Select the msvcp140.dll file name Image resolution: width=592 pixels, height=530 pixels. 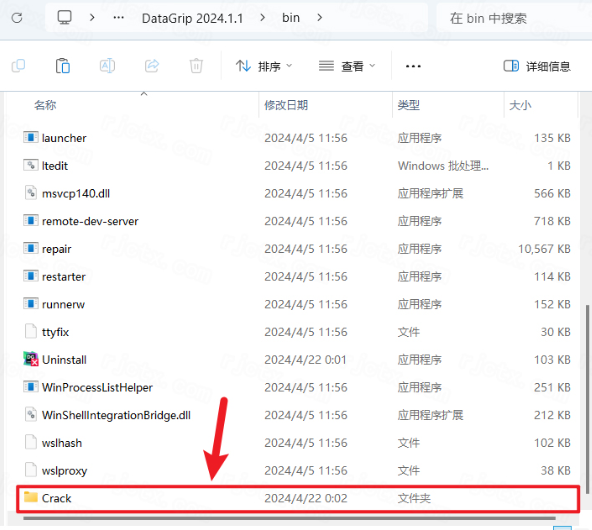tap(76, 194)
